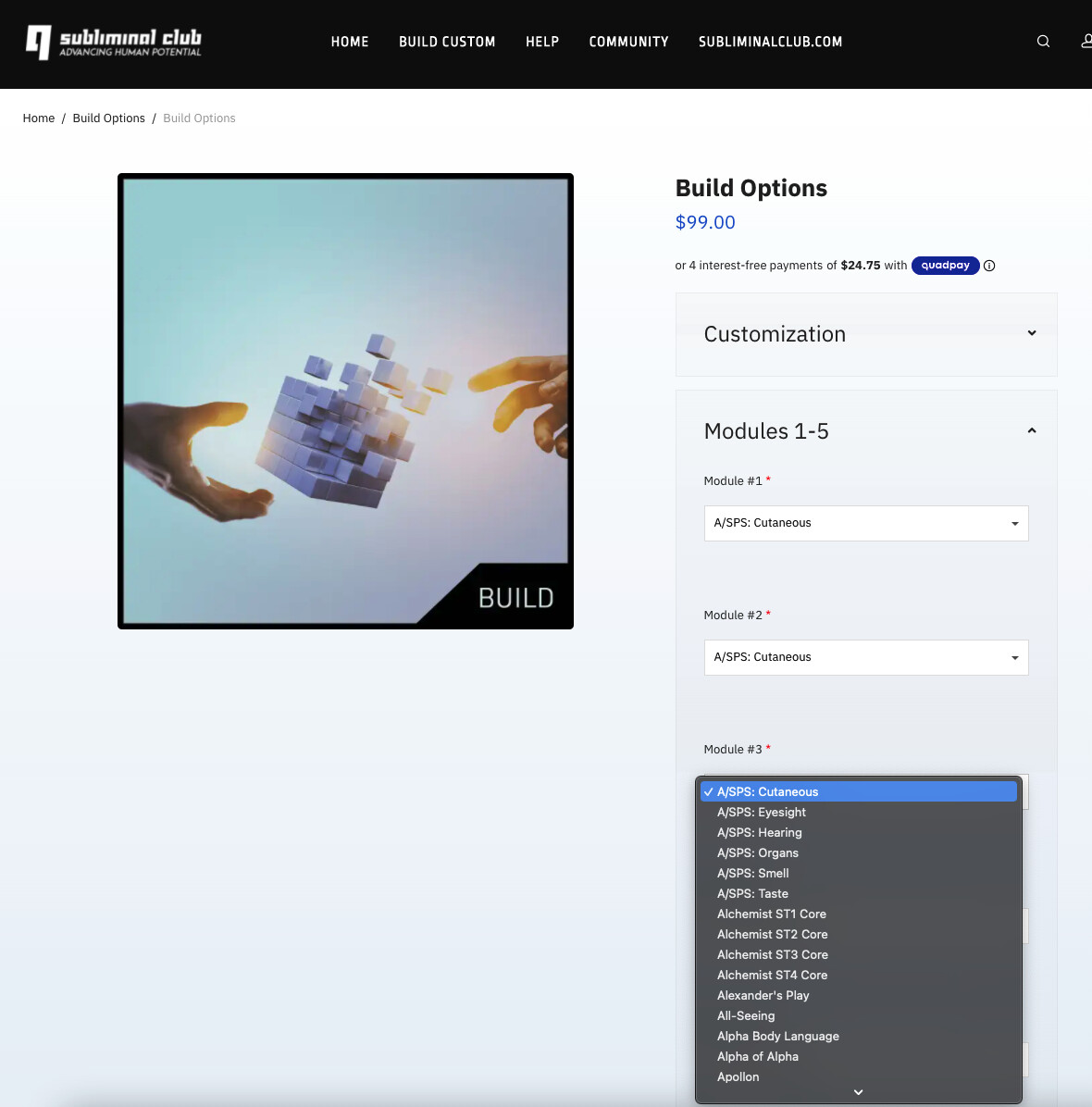Select A/SPS: Taste option
Image resolution: width=1092 pixels, height=1107 pixels.
tap(859, 894)
